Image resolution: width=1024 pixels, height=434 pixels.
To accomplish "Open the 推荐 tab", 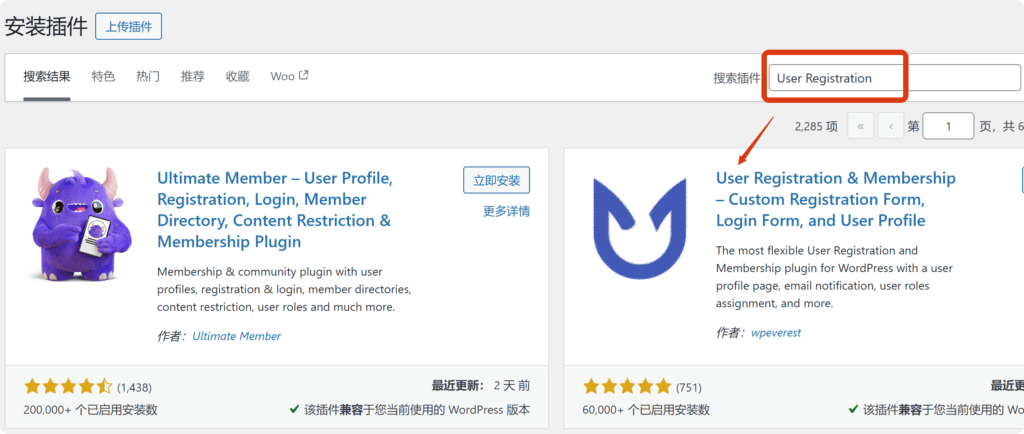I will click(x=193, y=76).
